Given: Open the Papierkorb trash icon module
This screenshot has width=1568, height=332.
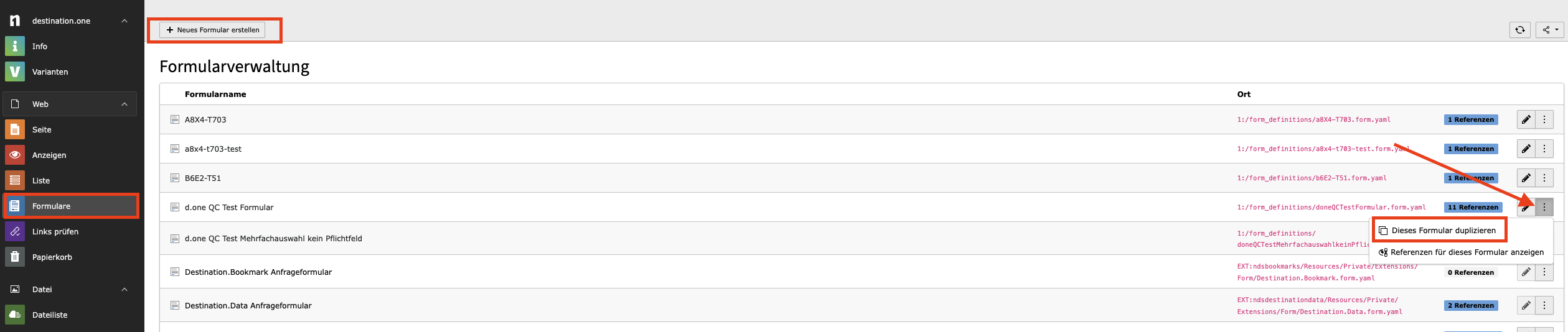Looking at the screenshot, I should coord(15,257).
